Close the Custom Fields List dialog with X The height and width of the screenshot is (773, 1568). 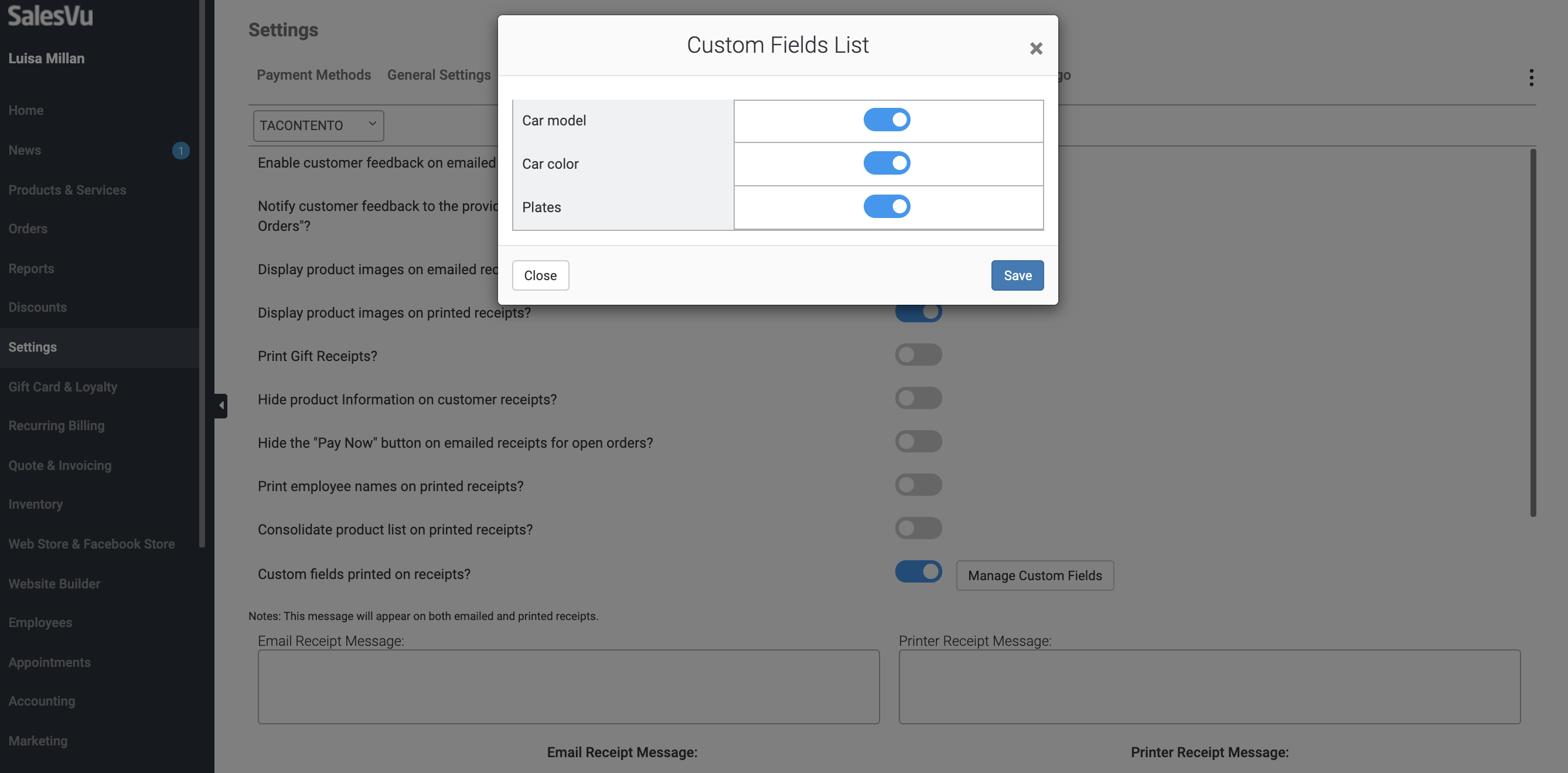click(1036, 48)
